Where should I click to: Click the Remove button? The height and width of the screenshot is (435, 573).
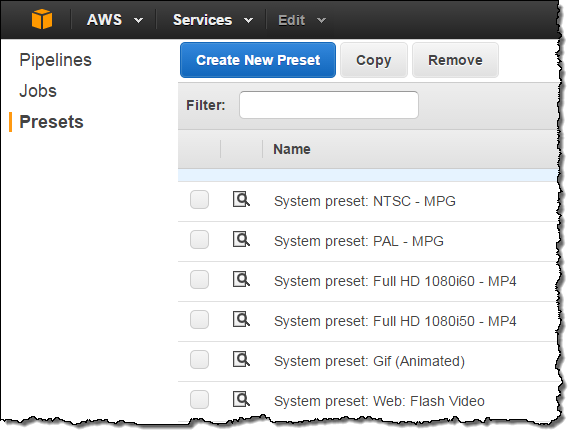455,60
